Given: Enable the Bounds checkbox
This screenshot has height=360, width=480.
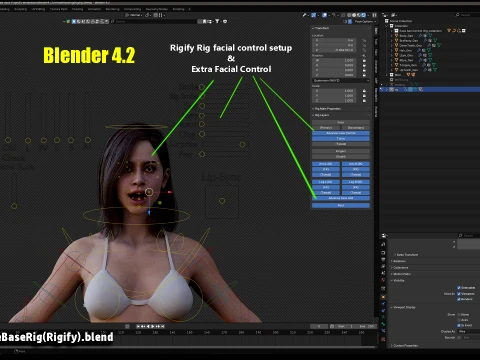Looking at the screenshot, I should (x=459, y=338).
